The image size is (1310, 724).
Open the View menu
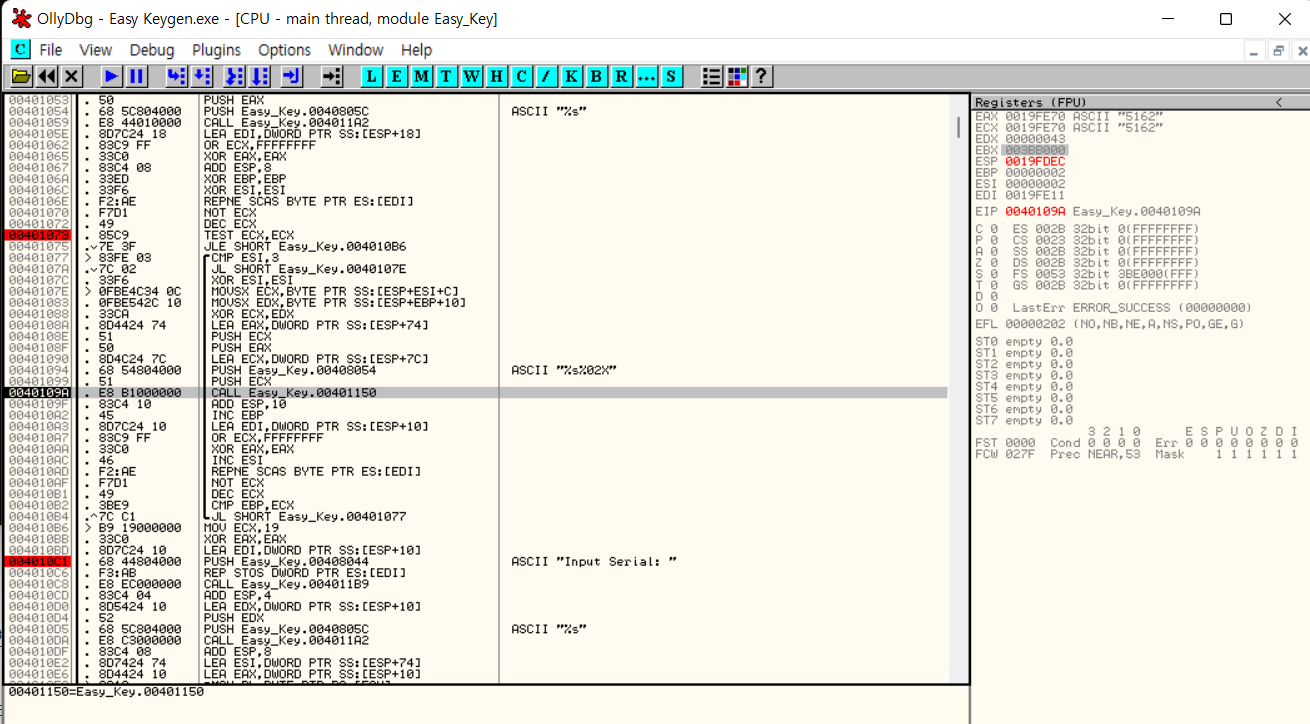pos(96,50)
